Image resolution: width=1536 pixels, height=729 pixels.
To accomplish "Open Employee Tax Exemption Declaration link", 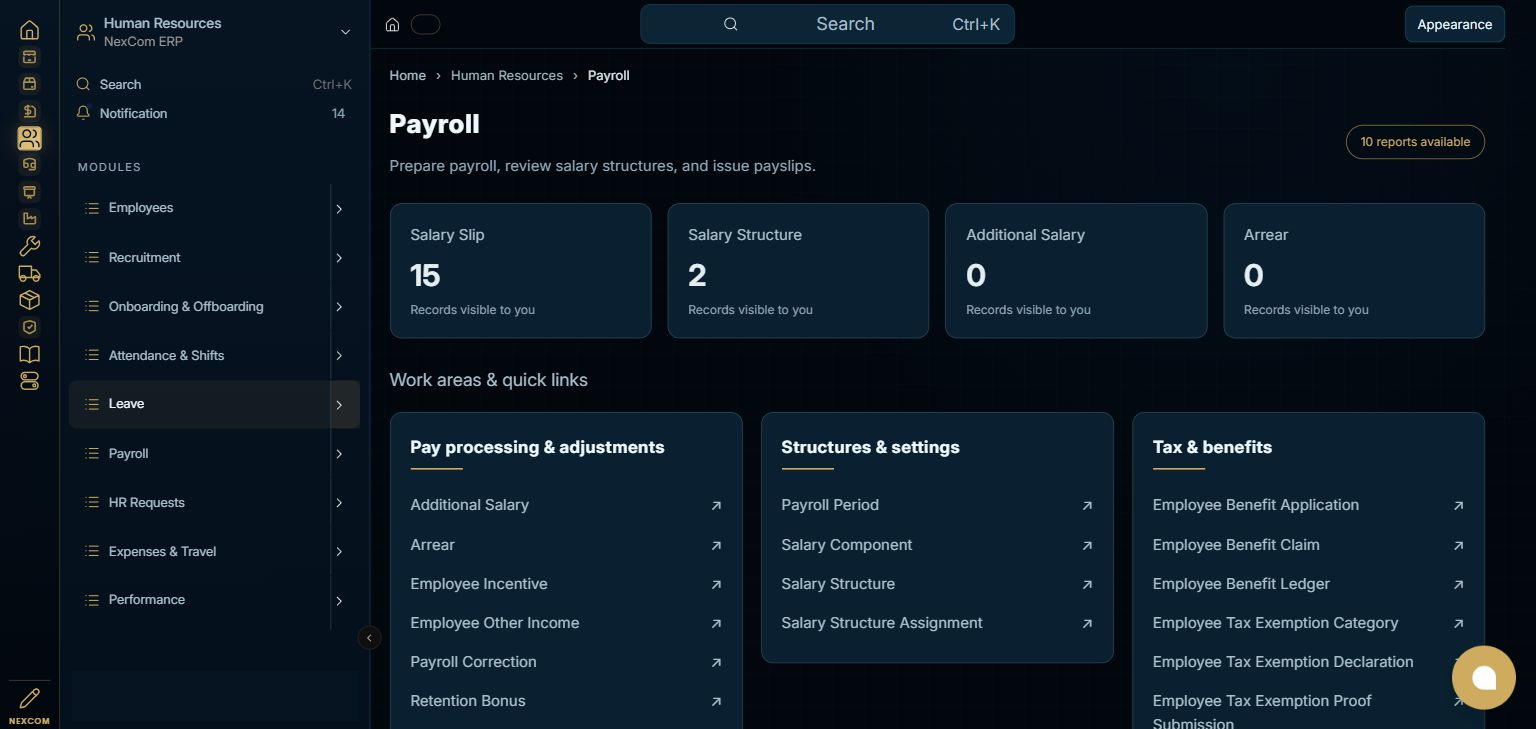I will 1283,662.
